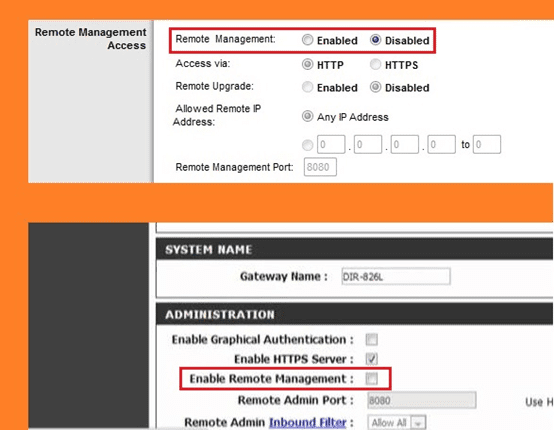Toggle Enable Remote Management checkbox
This screenshot has width=554, height=430.
click(x=371, y=379)
